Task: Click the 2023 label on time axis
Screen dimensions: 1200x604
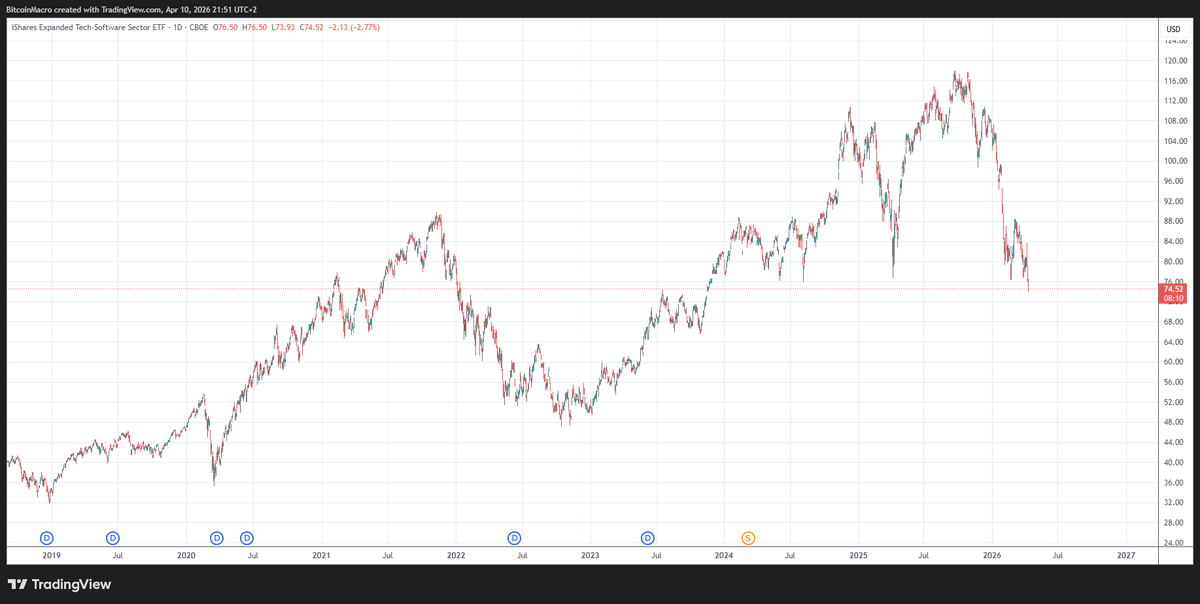Action: pyautogui.click(x=590, y=554)
